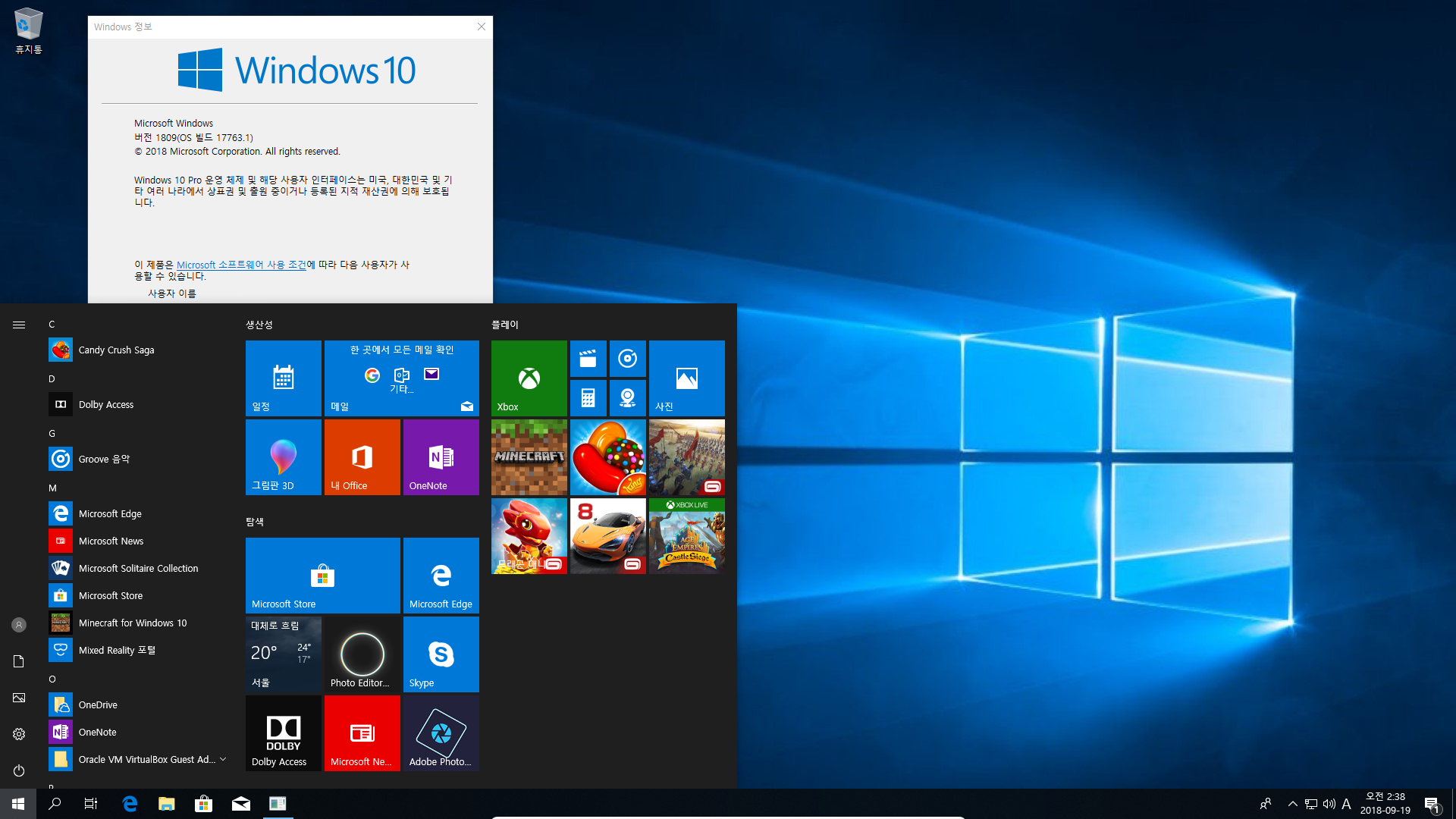
Task: Open the Groove music small tile
Action: click(x=628, y=359)
